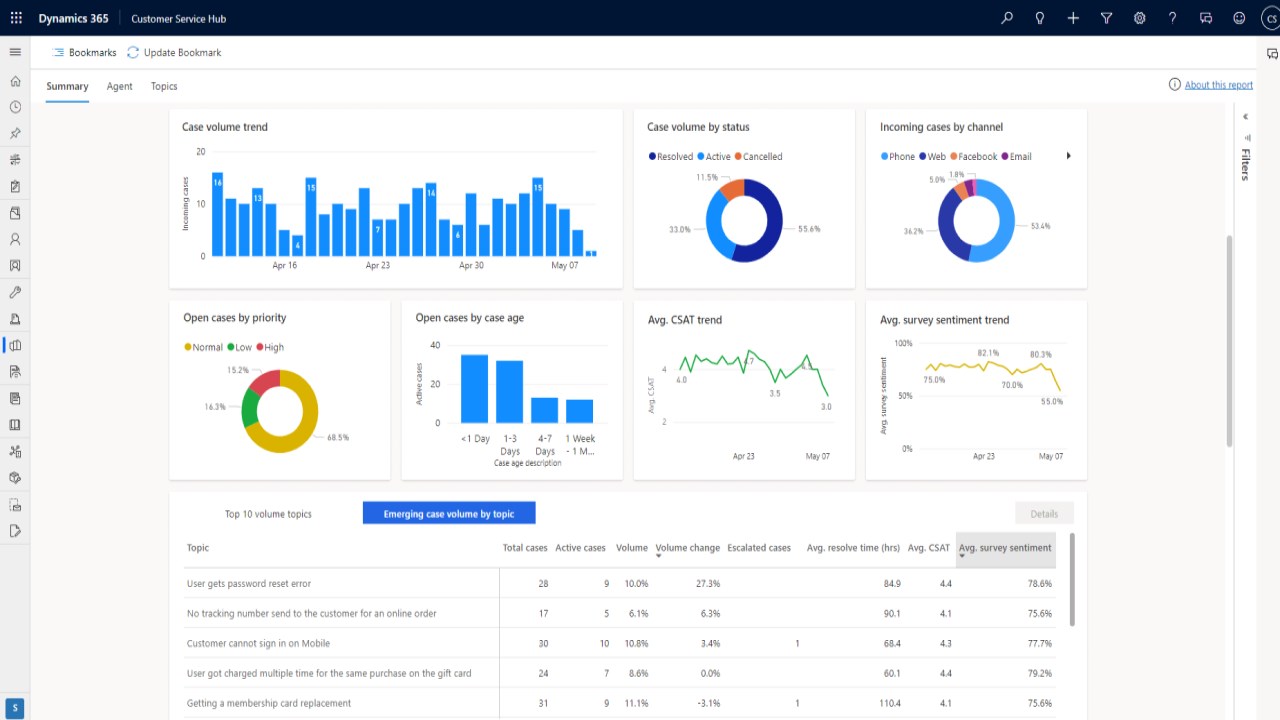
Task: Sort by Avg. survey sentiment column
Action: tap(1005, 548)
